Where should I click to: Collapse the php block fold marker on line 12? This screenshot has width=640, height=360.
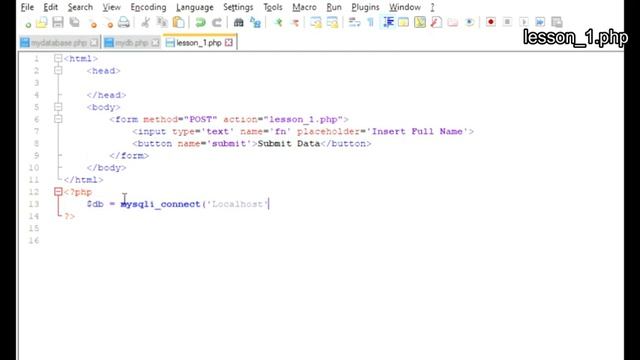[58, 192]
